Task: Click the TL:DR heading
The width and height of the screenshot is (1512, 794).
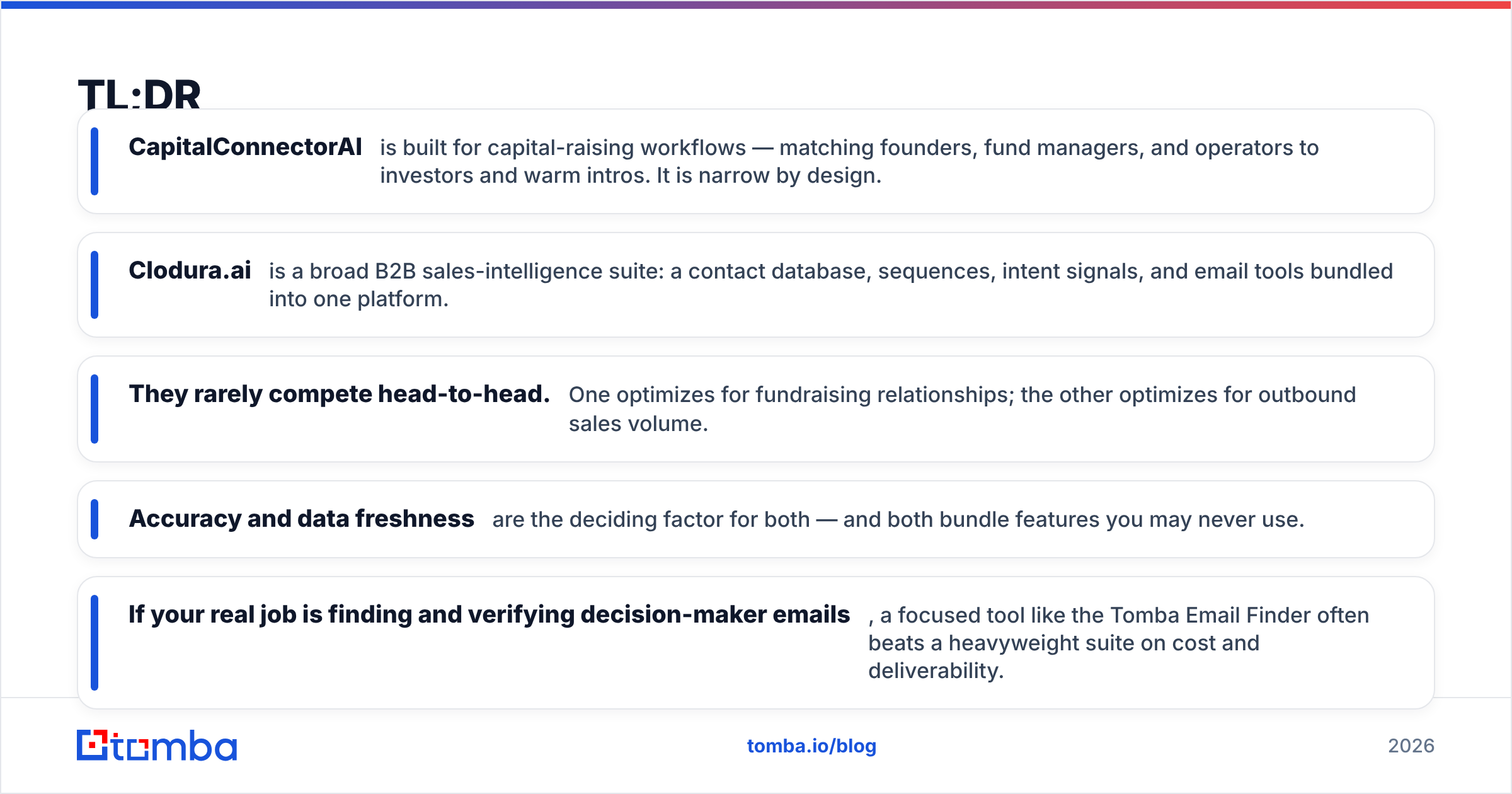Action: point(139,95)
